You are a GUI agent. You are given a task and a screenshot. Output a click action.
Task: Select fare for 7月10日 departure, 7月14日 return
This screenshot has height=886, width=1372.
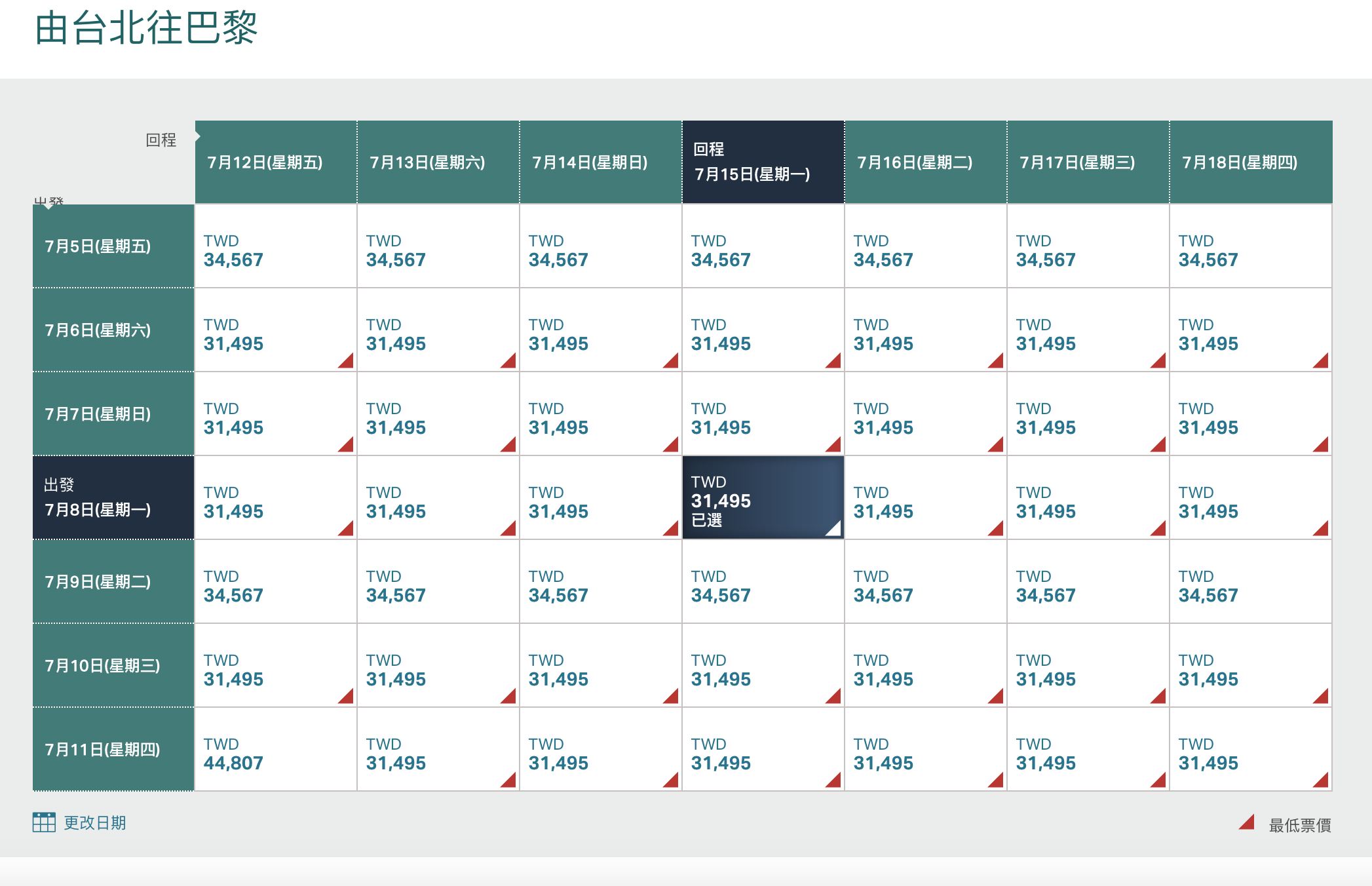600,666
